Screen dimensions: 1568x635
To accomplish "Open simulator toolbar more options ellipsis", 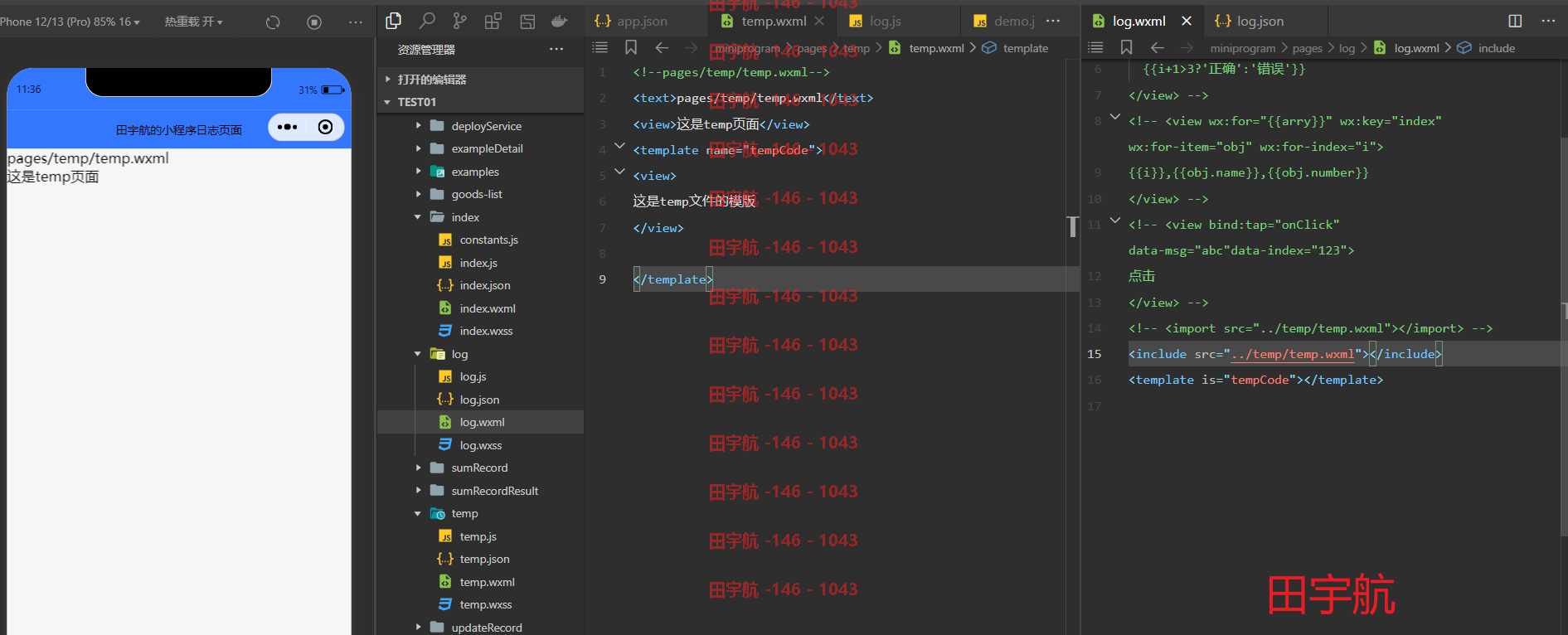I will [x=356, y=22].
